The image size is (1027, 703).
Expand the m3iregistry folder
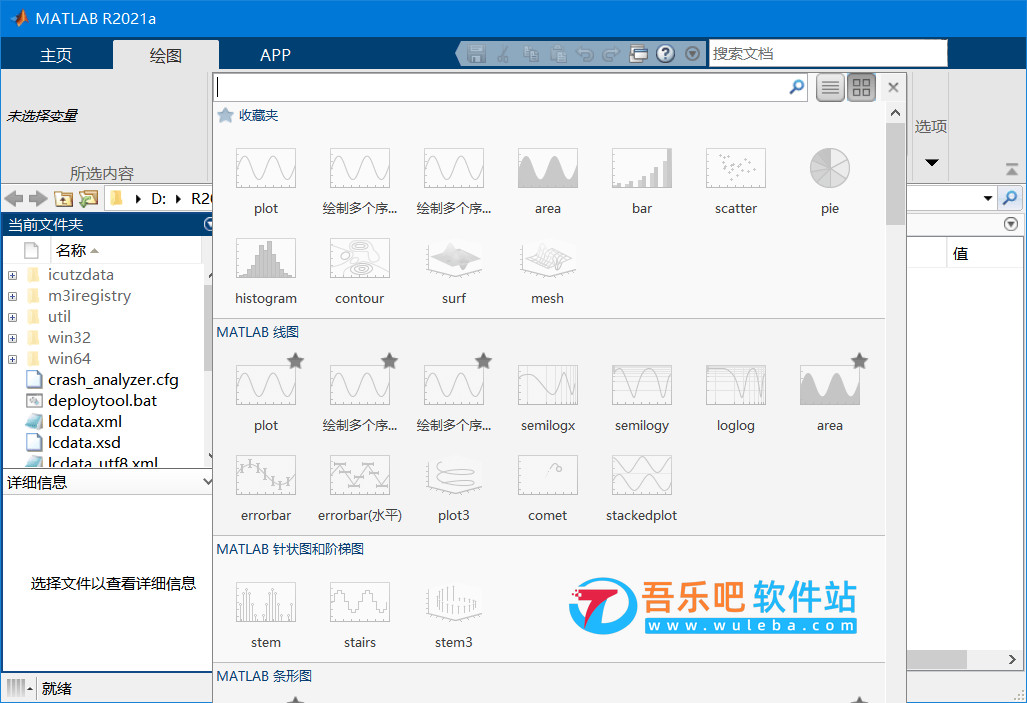click(x=12, y=296)
